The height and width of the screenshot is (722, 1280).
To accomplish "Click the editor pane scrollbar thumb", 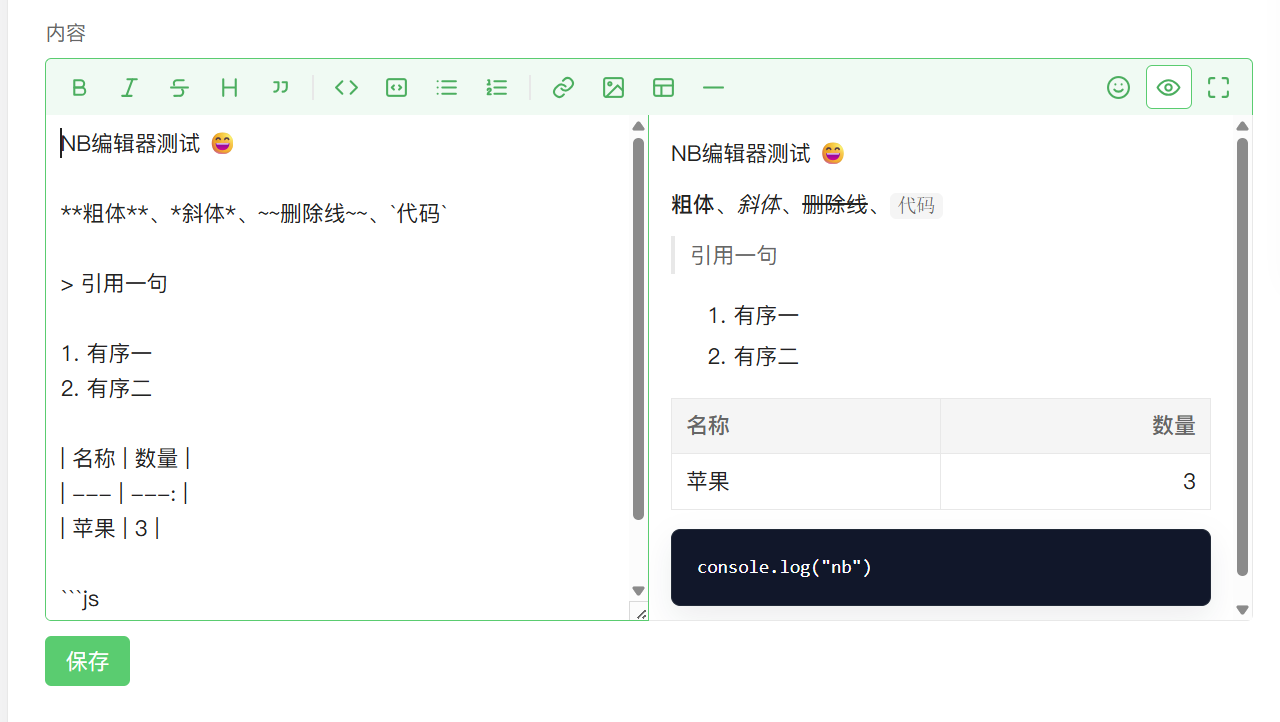I will (639, 329).
